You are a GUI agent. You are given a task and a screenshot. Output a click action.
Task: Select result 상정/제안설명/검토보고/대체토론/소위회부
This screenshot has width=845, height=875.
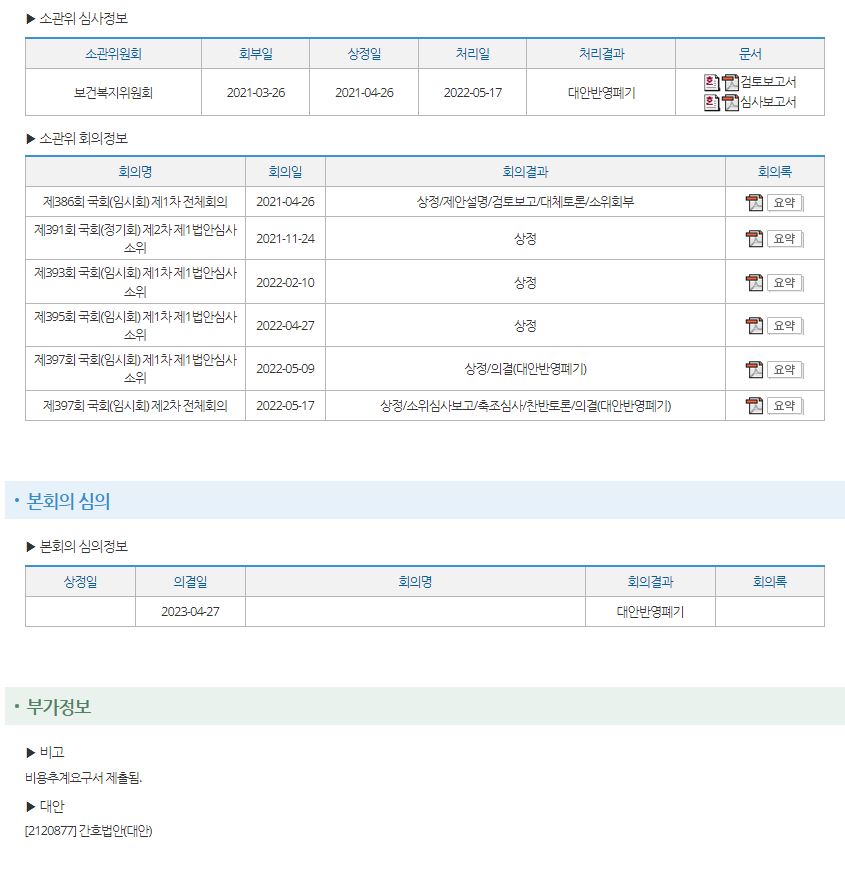coord(525,202)
